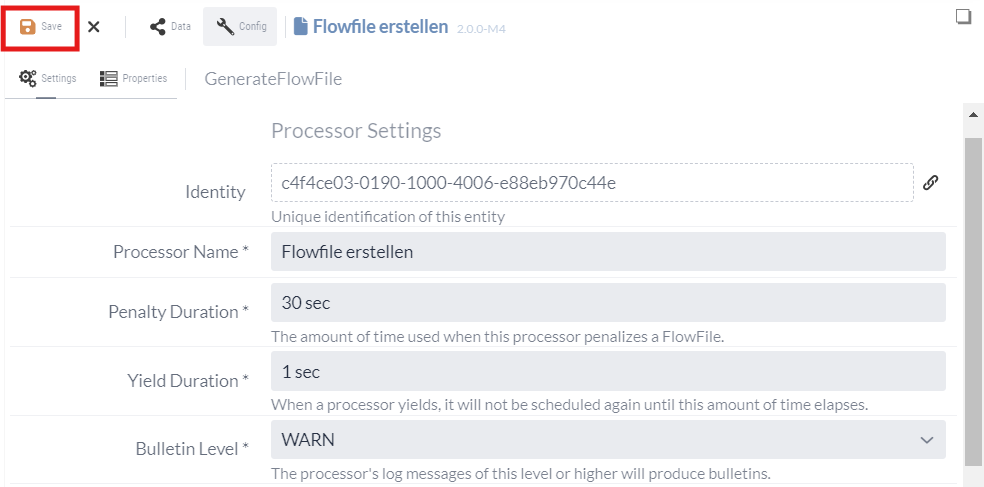Click the restore window icon at top right
This screenshot has width=984, height=487.
tap(964, 16)
